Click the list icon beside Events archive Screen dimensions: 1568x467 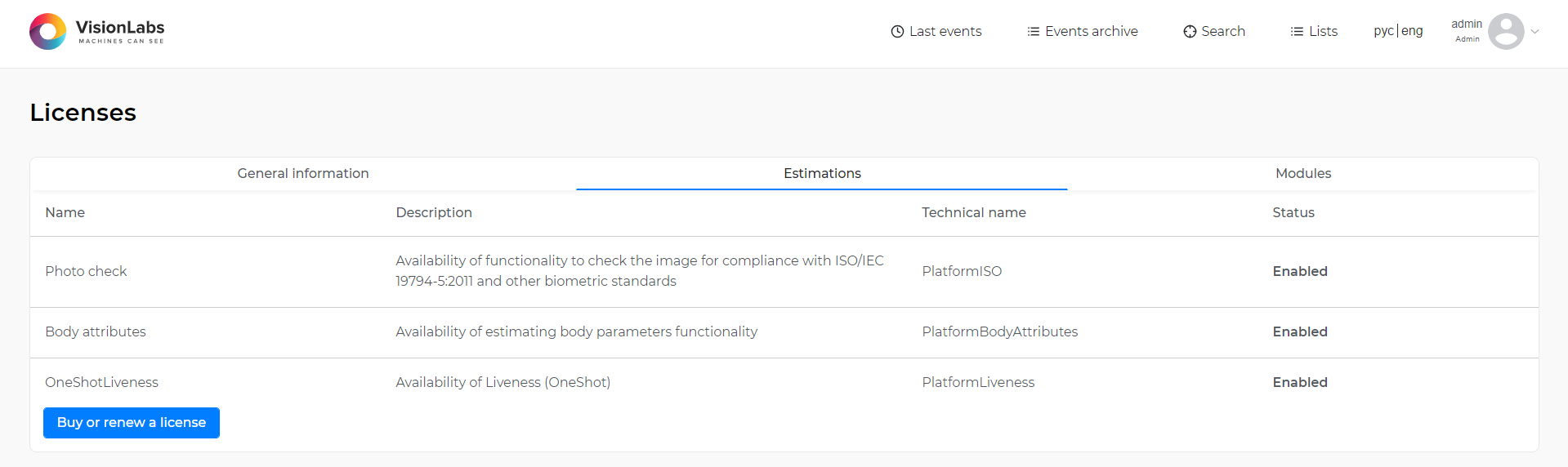pyautogui.click(x=1034, y=32)
